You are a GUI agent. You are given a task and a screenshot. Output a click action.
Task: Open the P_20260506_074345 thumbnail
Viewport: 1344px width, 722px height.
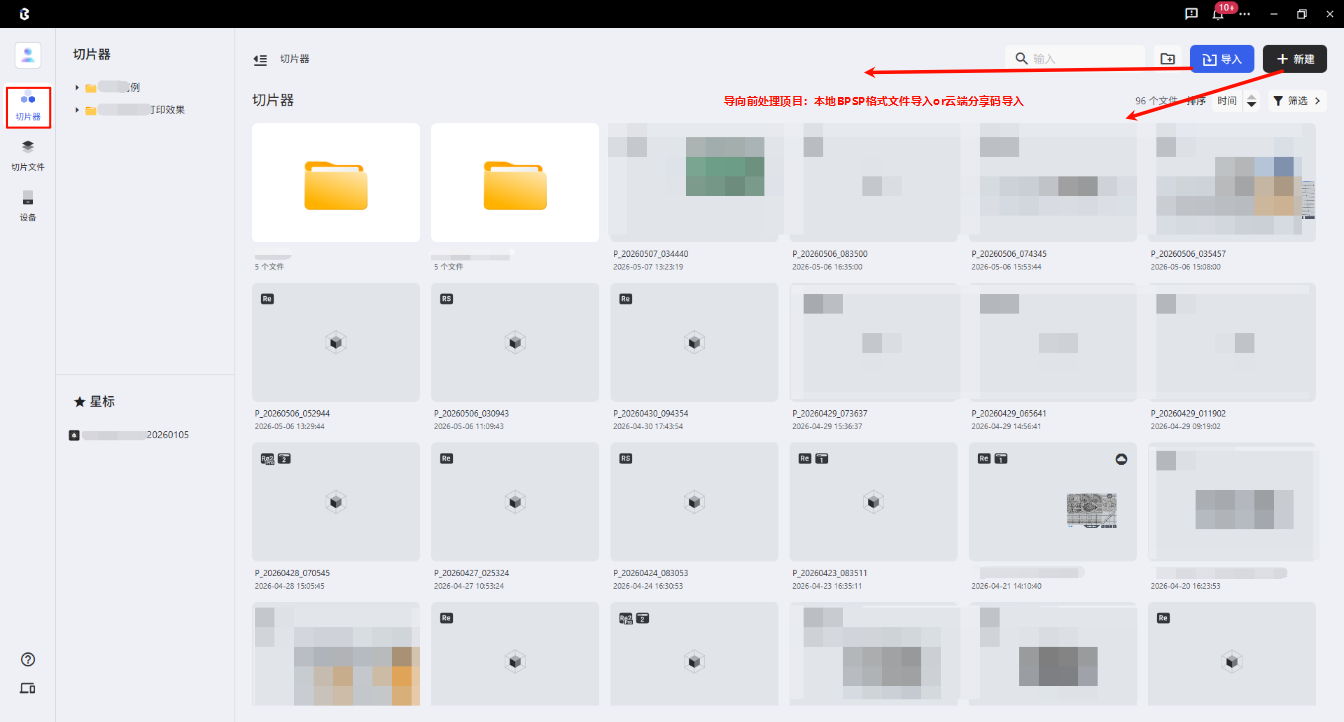click(x=1053, y=182)
